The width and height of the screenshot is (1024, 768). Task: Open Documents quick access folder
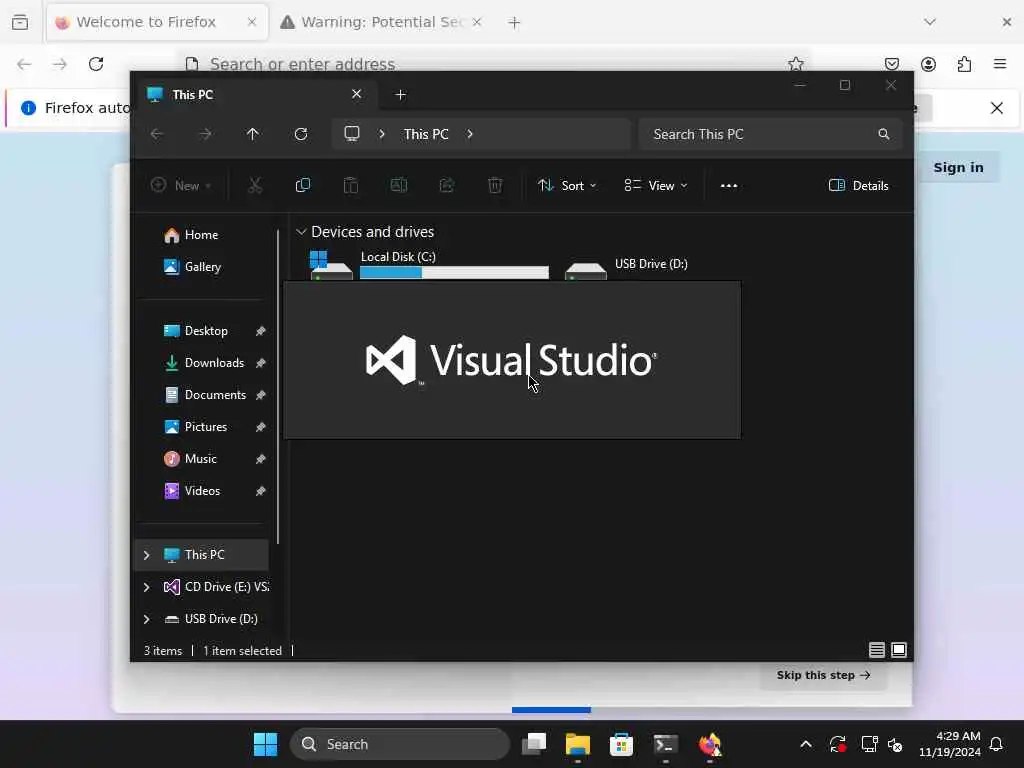point(215,394)
